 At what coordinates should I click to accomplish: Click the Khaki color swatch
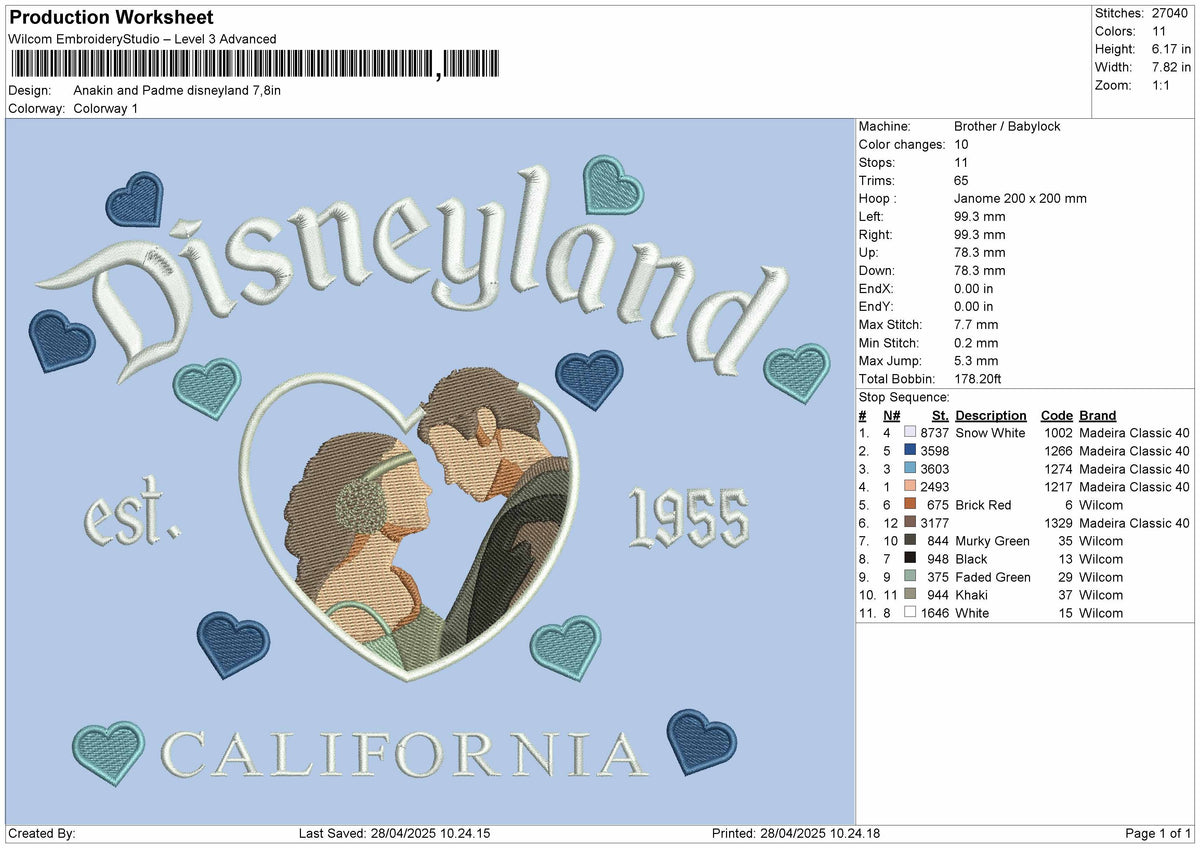pos(910,595)
